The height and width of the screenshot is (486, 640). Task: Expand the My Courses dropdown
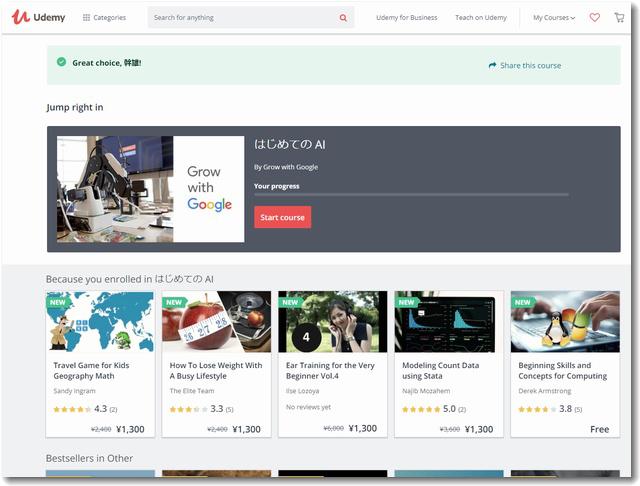click(x=553, y=18)
